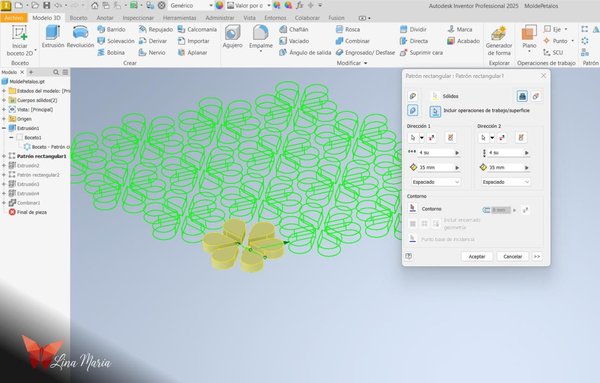Switch to the Boceto ribbon tab
600x383 pixels.
pyautogui.click(x=78, y=18)
